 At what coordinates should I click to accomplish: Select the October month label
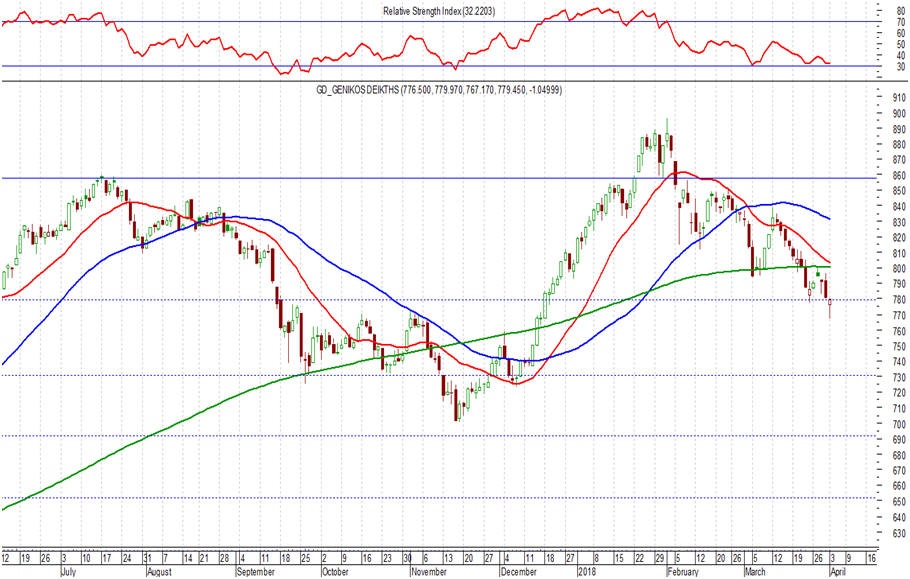tap(335, 571)
